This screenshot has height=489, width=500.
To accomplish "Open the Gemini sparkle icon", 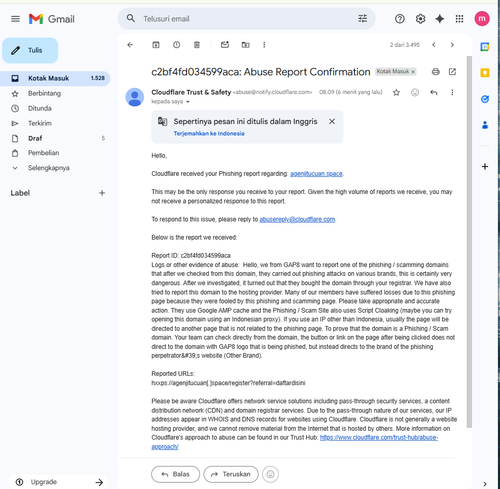I will pyautogui.click(x=440, y=19).
